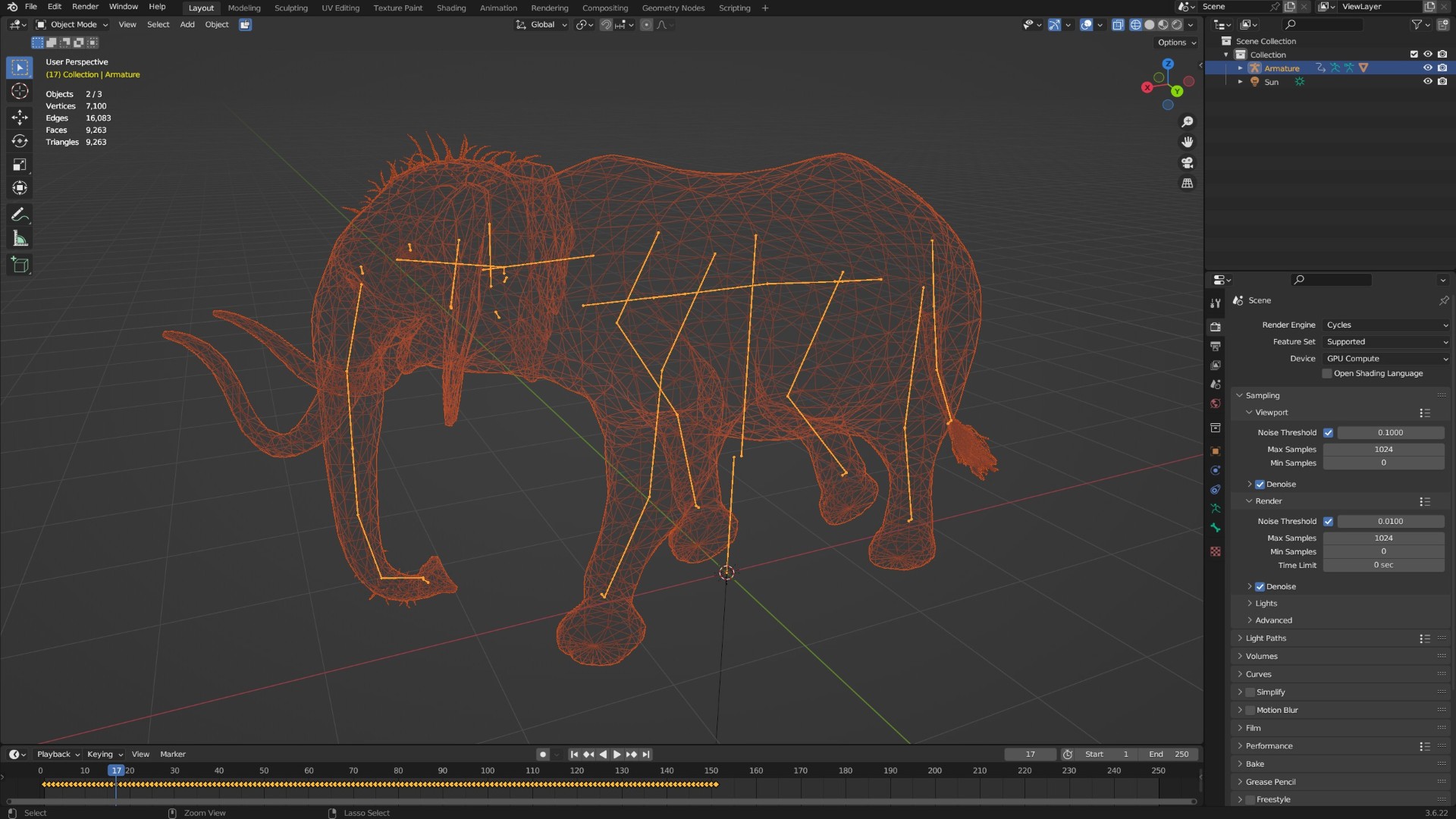Open the Object Mode dropdown
Screen dimensions: 1456x819
pyautogui.click(x=73, y=25)
